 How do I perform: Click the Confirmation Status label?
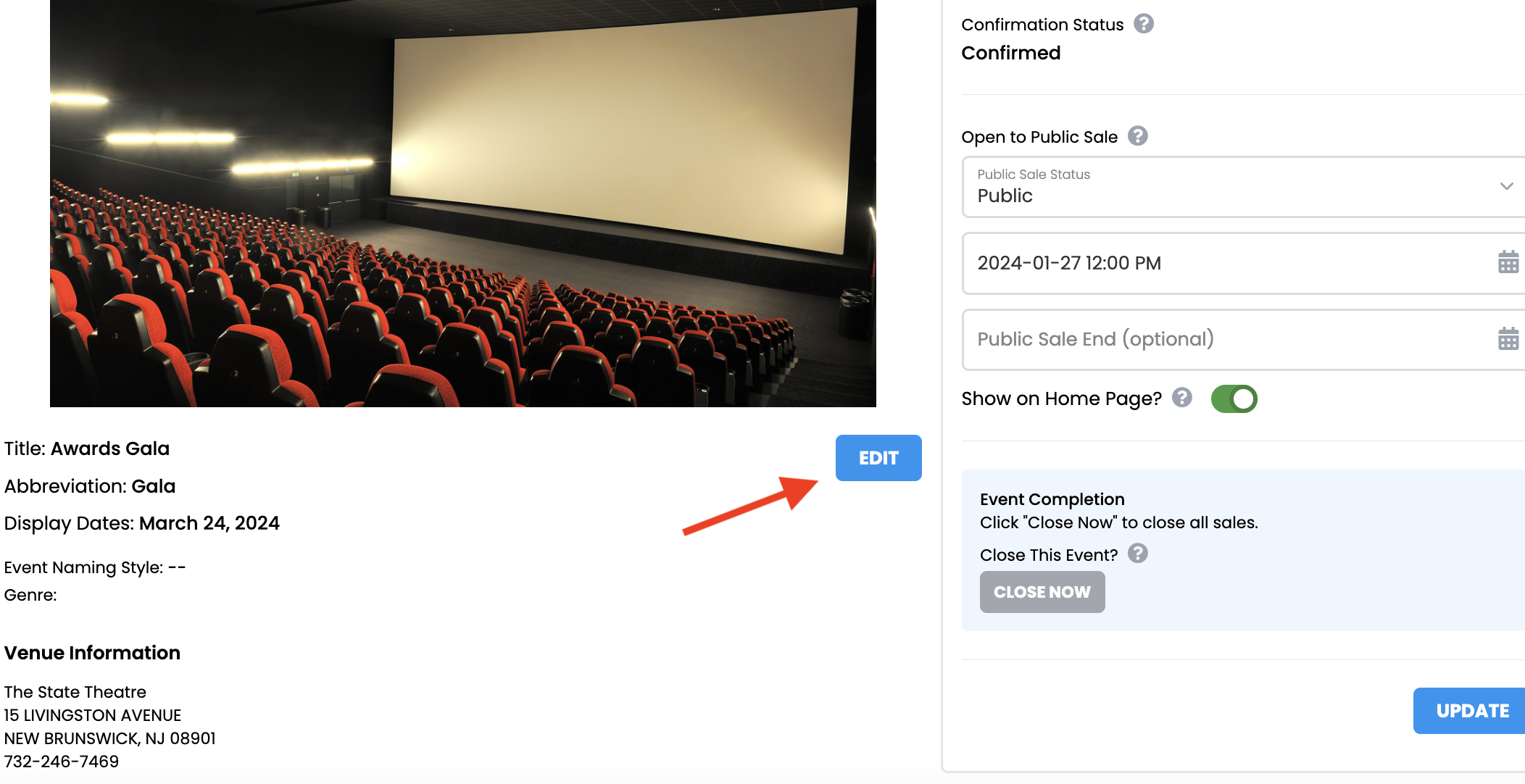pyautogui.click(x=1042, y=25)
